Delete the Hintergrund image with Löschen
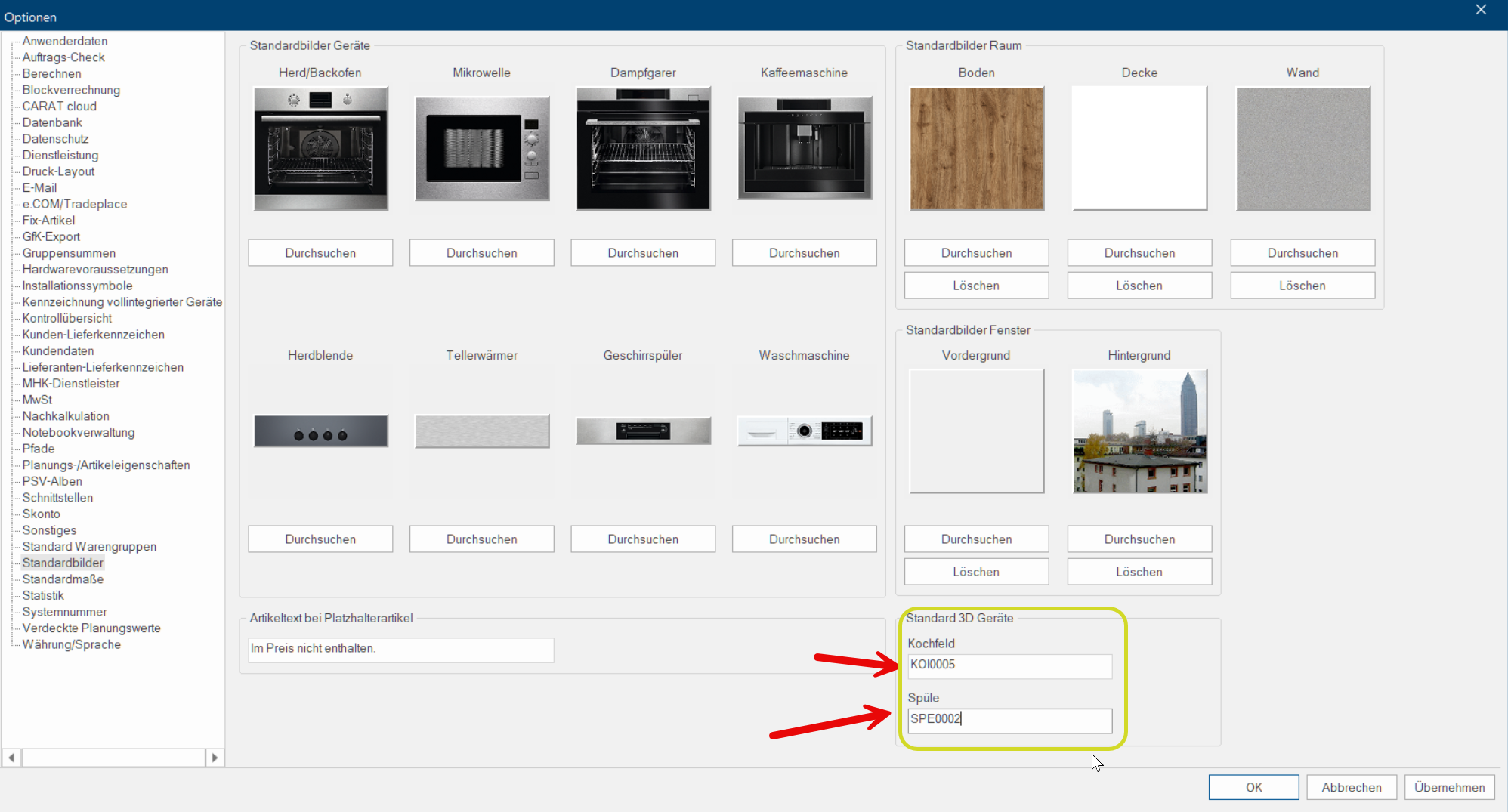Image resolution: width=1508 pixels, height=812 pixels. click(1139, 572)
